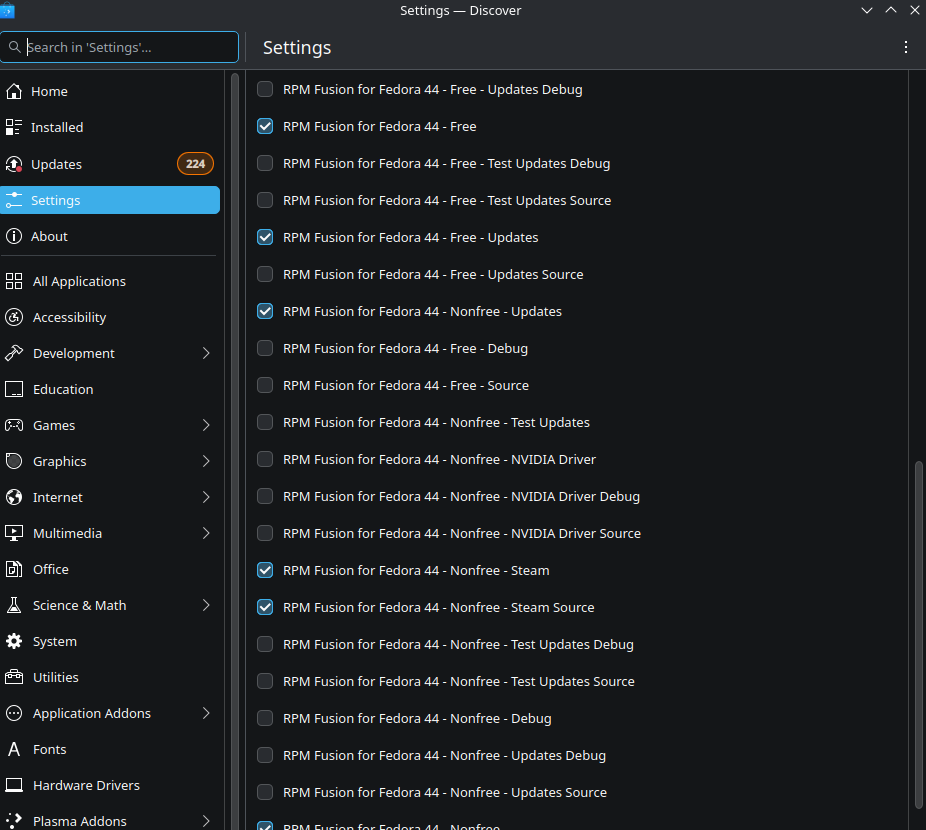The height and width of the screenshot is (830, 926).
Task: Expand the Games category chevron
Action: [x=206, y=425]
